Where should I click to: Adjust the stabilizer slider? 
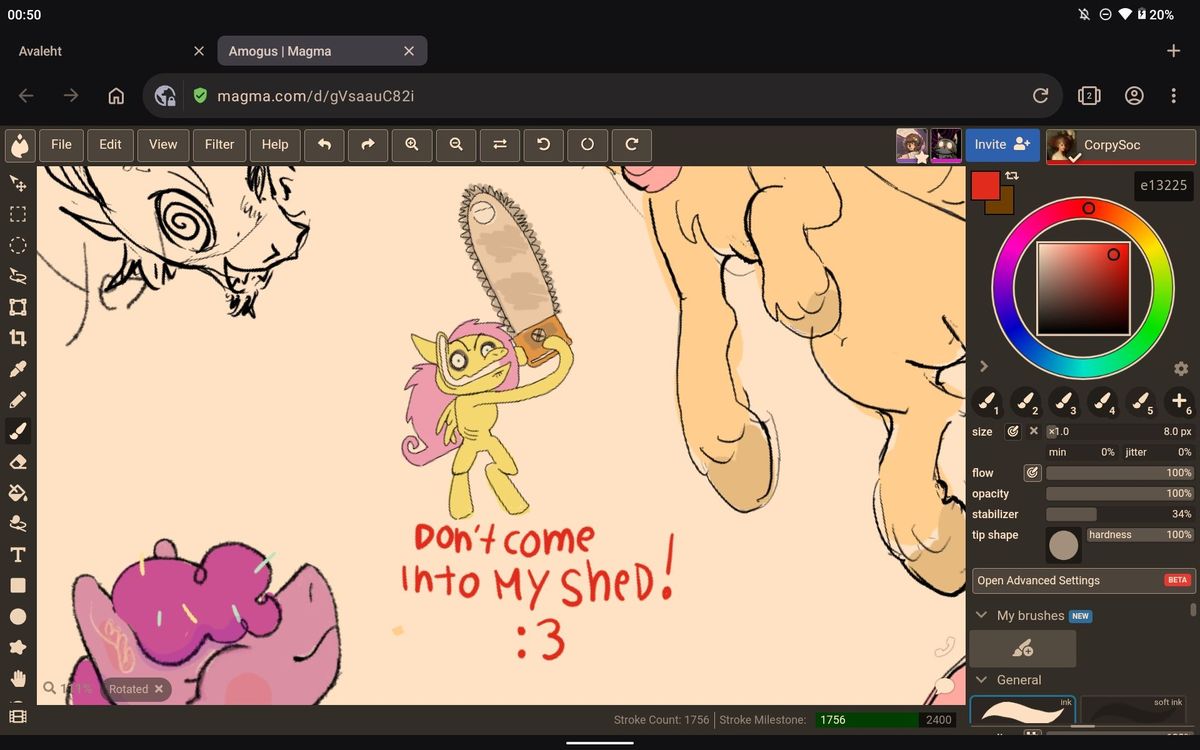pyautogui.click(x=1120, y=514)
